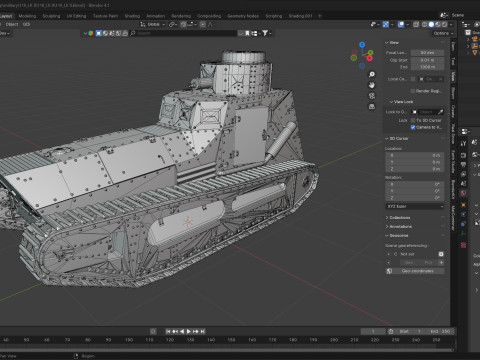
Task: Click the hand pan view icon
Action: point(372,85)
